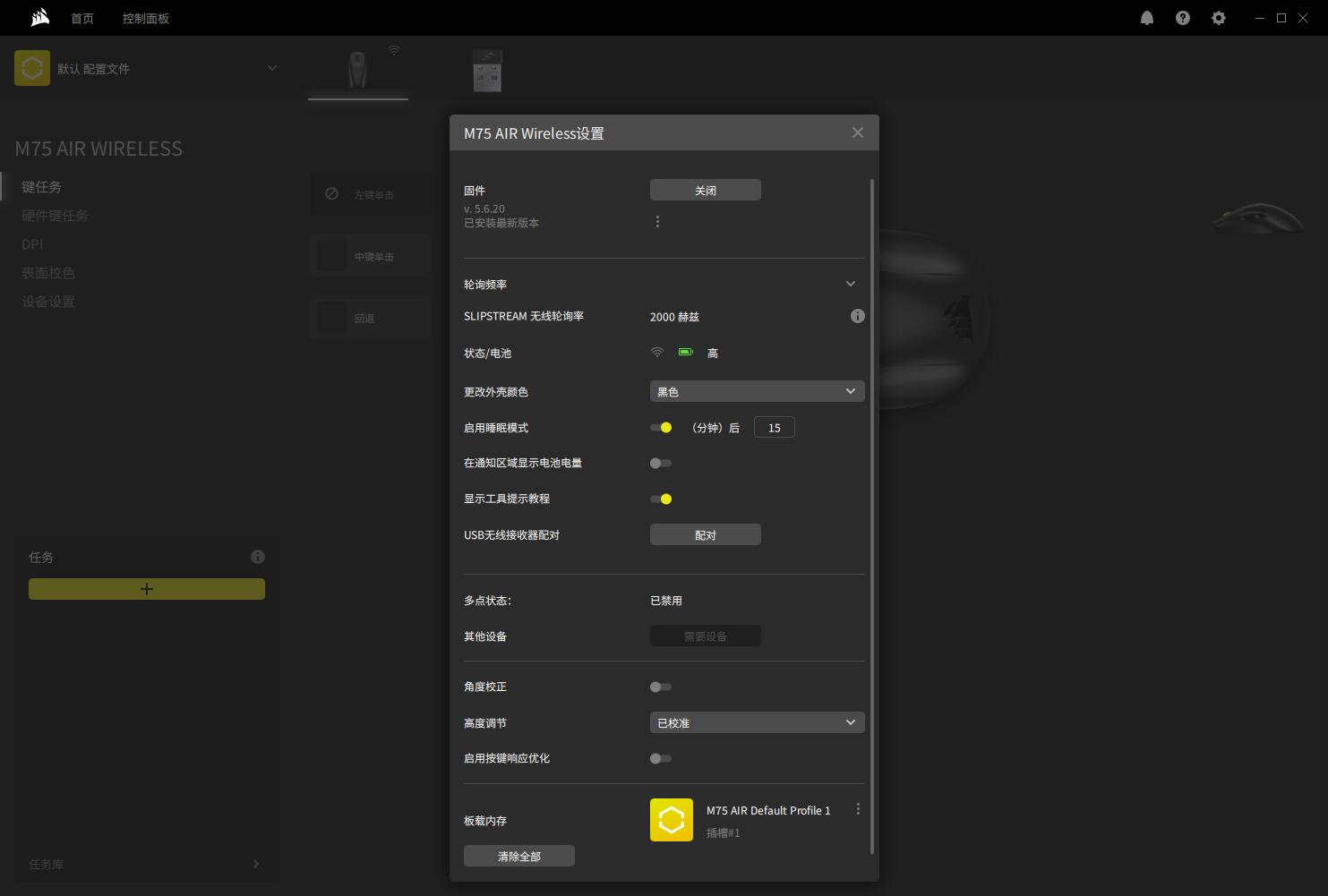Click the help question mark icon
The image size is (1328, 896).
[1183, 18]
